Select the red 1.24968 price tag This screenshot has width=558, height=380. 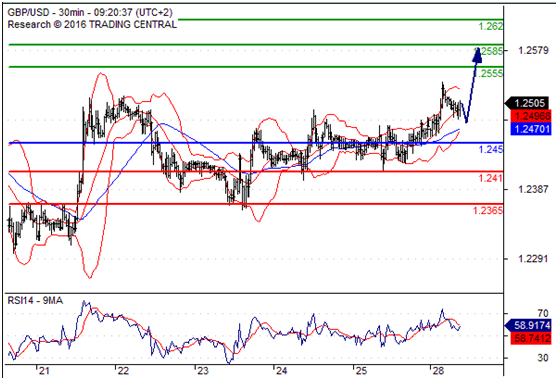click(x=531, y=116)
